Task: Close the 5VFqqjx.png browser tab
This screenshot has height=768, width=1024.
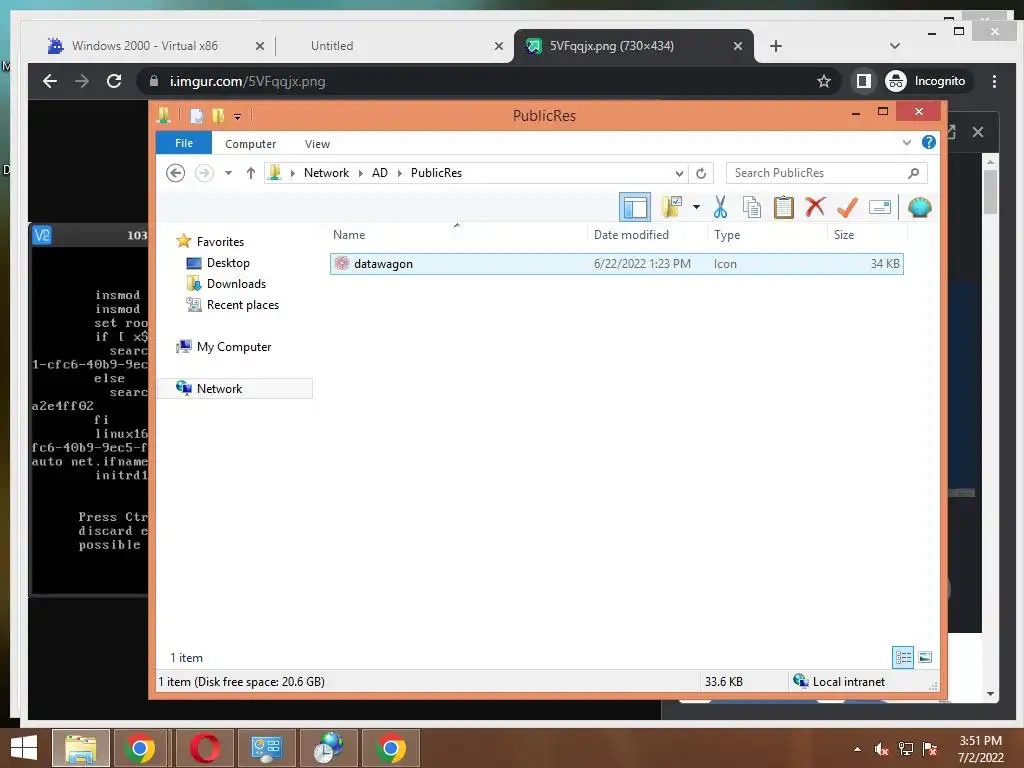Action: [x=737, y=46]
